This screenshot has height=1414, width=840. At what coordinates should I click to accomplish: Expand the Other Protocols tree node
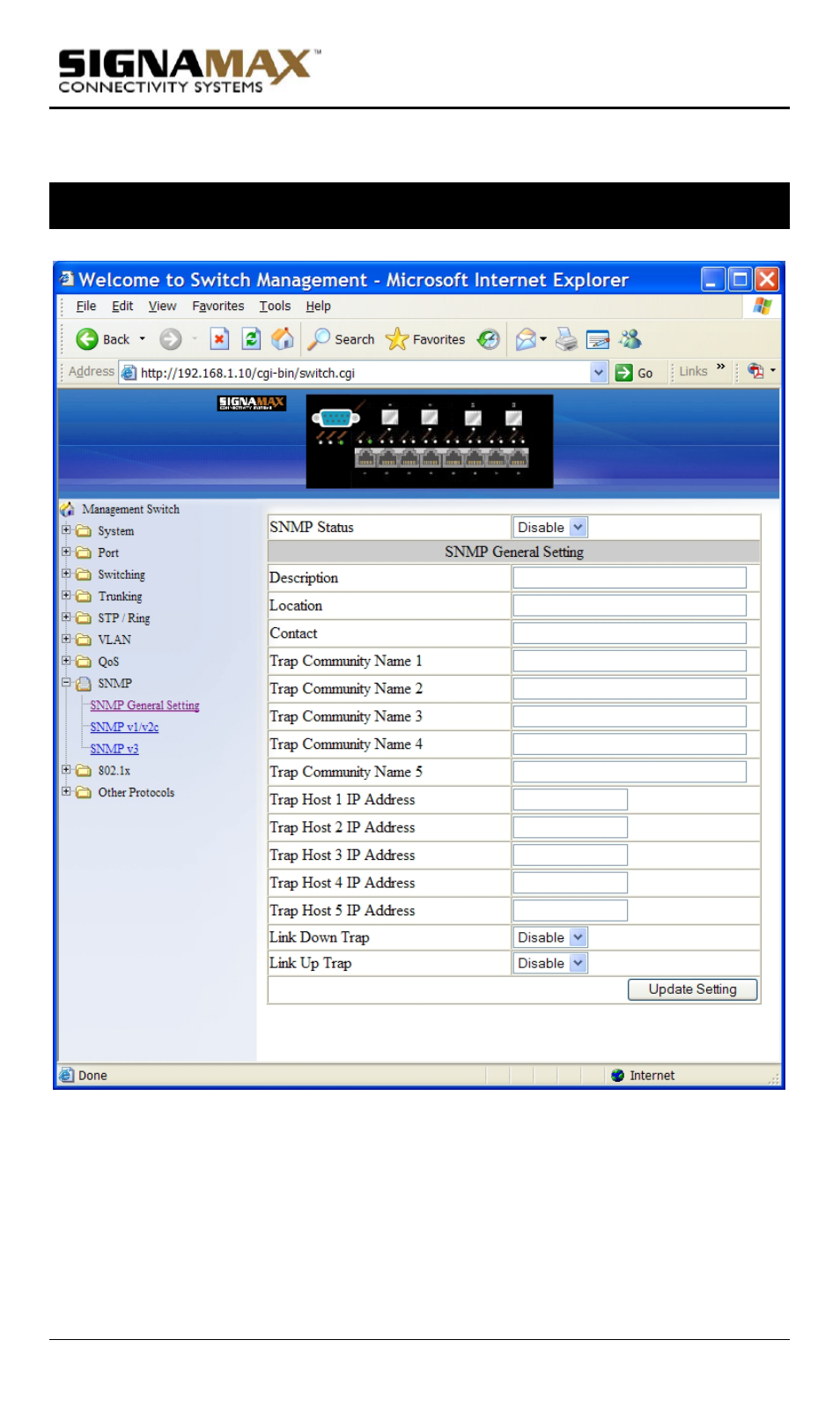[x=66, y=792]
